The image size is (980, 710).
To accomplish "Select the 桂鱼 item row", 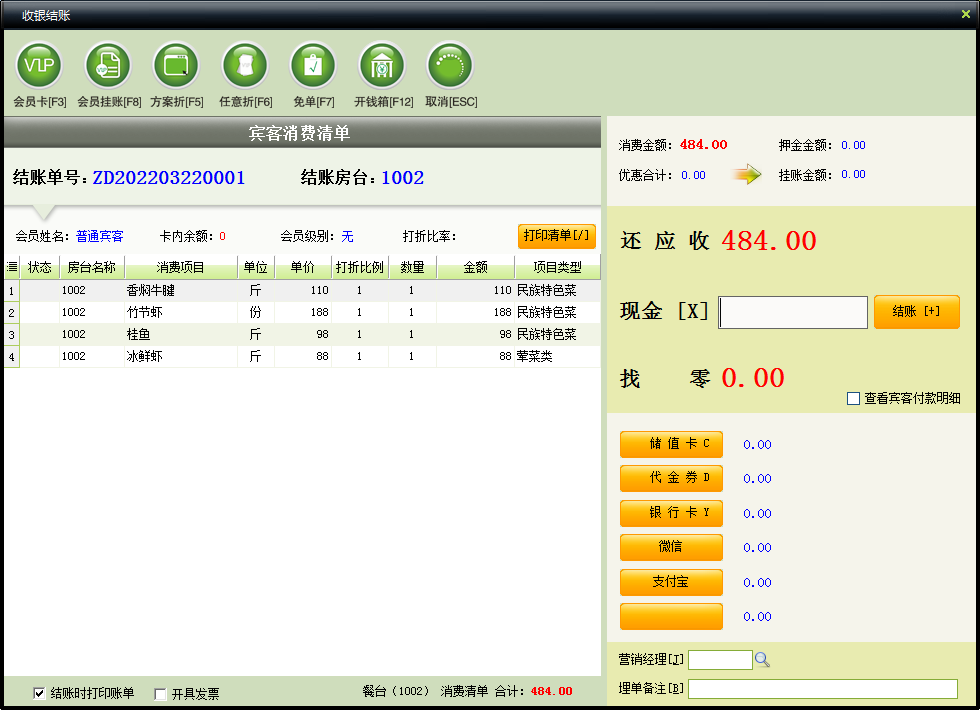I will 302,334.
